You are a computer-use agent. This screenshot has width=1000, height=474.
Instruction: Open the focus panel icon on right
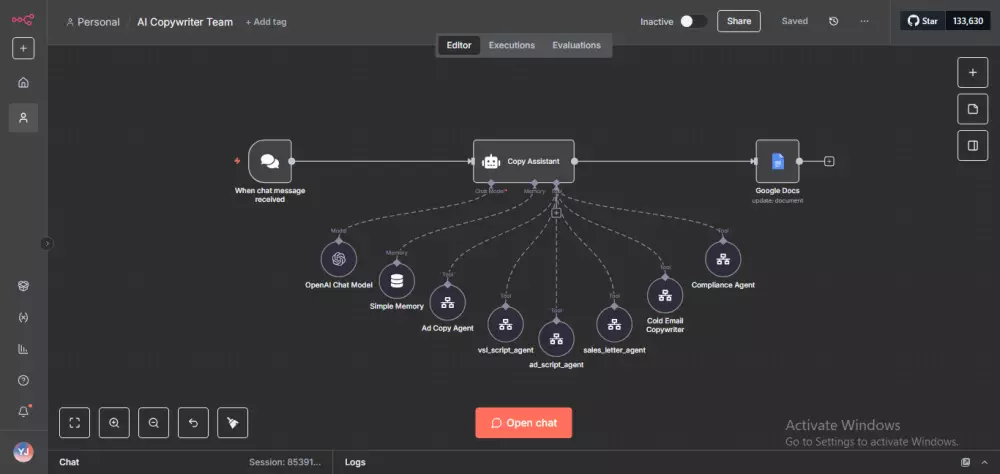pyautogui.click(x=973, y=145)
